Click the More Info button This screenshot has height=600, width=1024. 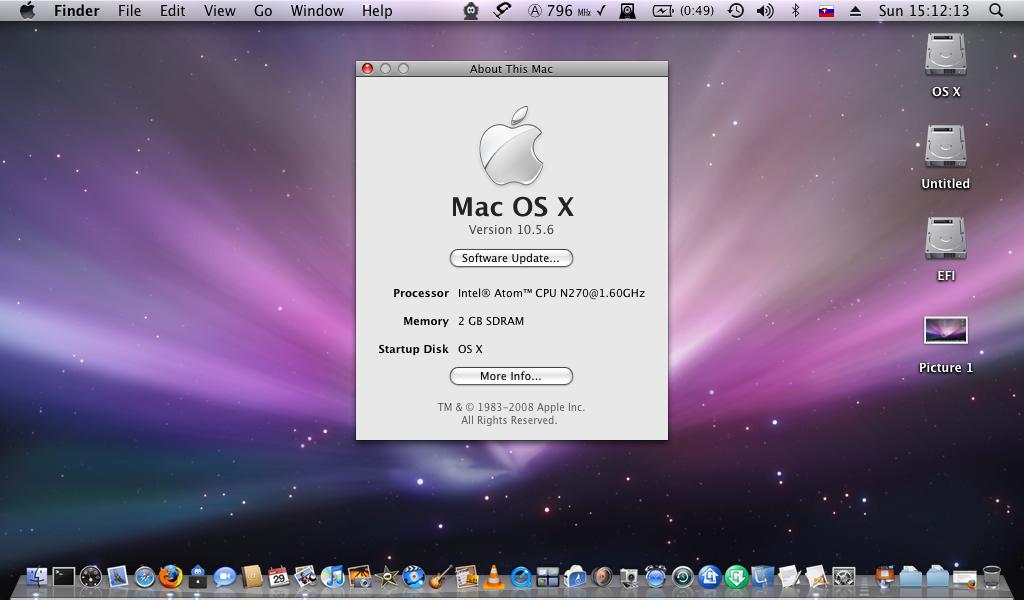[511, 376]
